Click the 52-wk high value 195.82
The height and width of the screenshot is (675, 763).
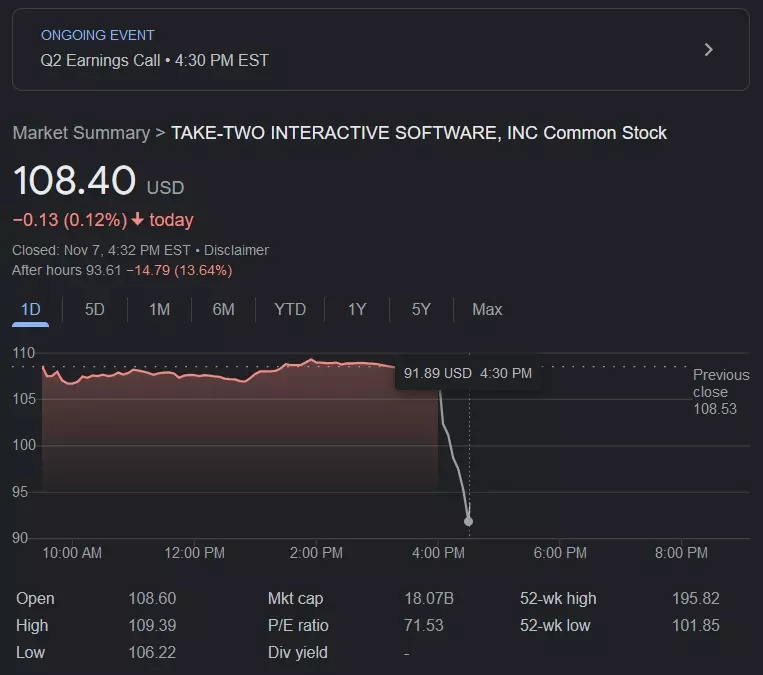[696, 599]
